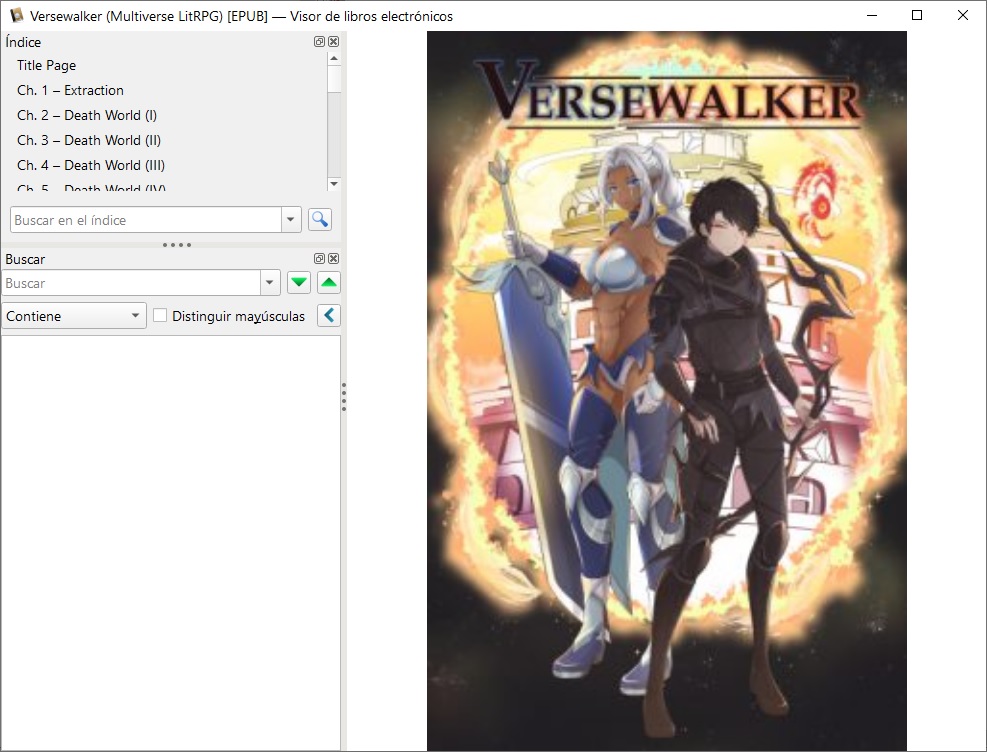Click the magnifier search-in-index button

pyautogui.click(x=320, y=220)
